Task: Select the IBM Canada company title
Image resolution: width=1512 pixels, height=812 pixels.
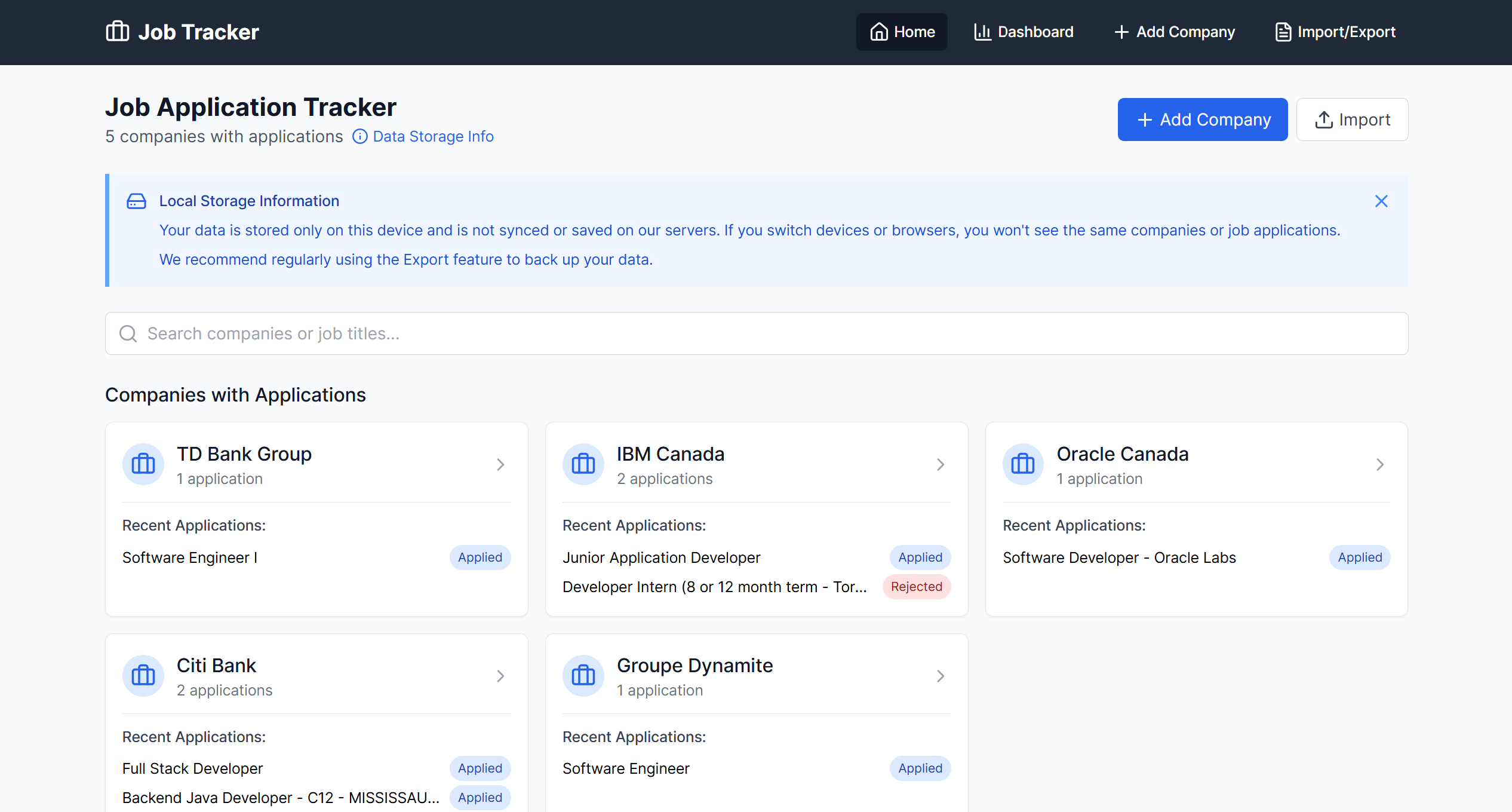Action: (671, 454)
